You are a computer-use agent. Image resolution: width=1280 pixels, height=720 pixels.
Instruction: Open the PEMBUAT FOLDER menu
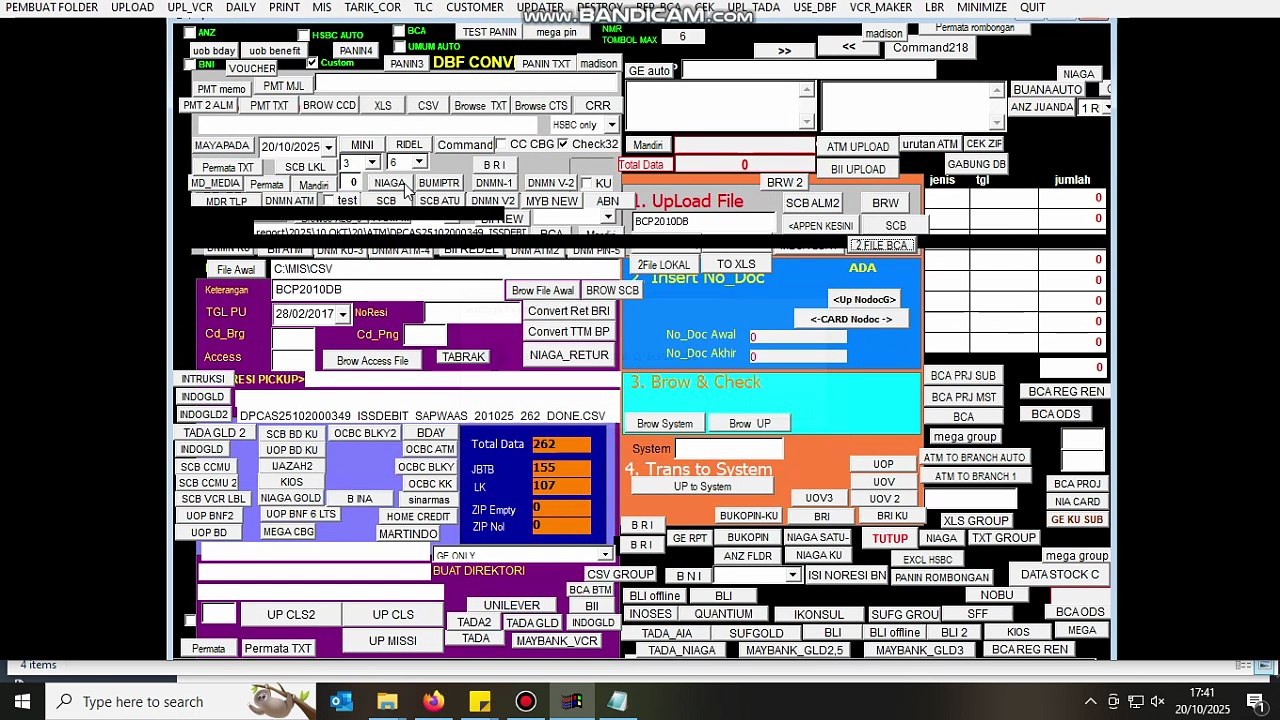pyautogui.click(x=52, y=7)
